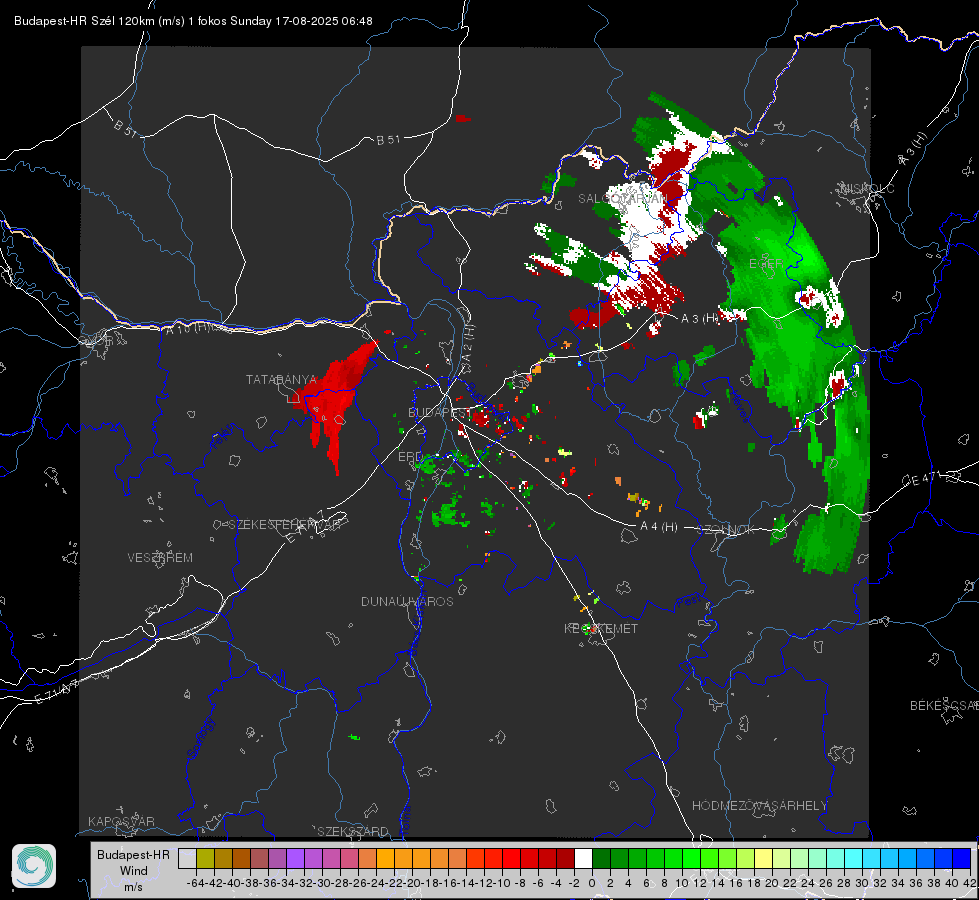The width and height of the screenshot is (979, 900).
Task: Click the MISKOLC city label
Action: [868, 188]
